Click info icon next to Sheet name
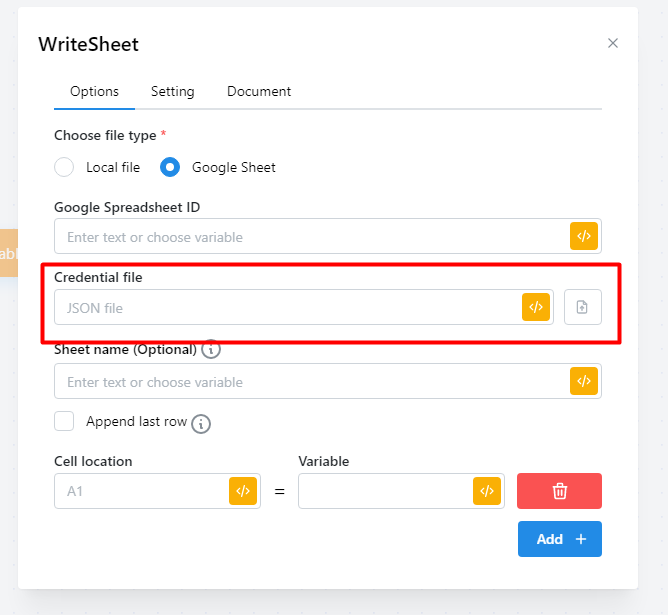 point(211,350)
